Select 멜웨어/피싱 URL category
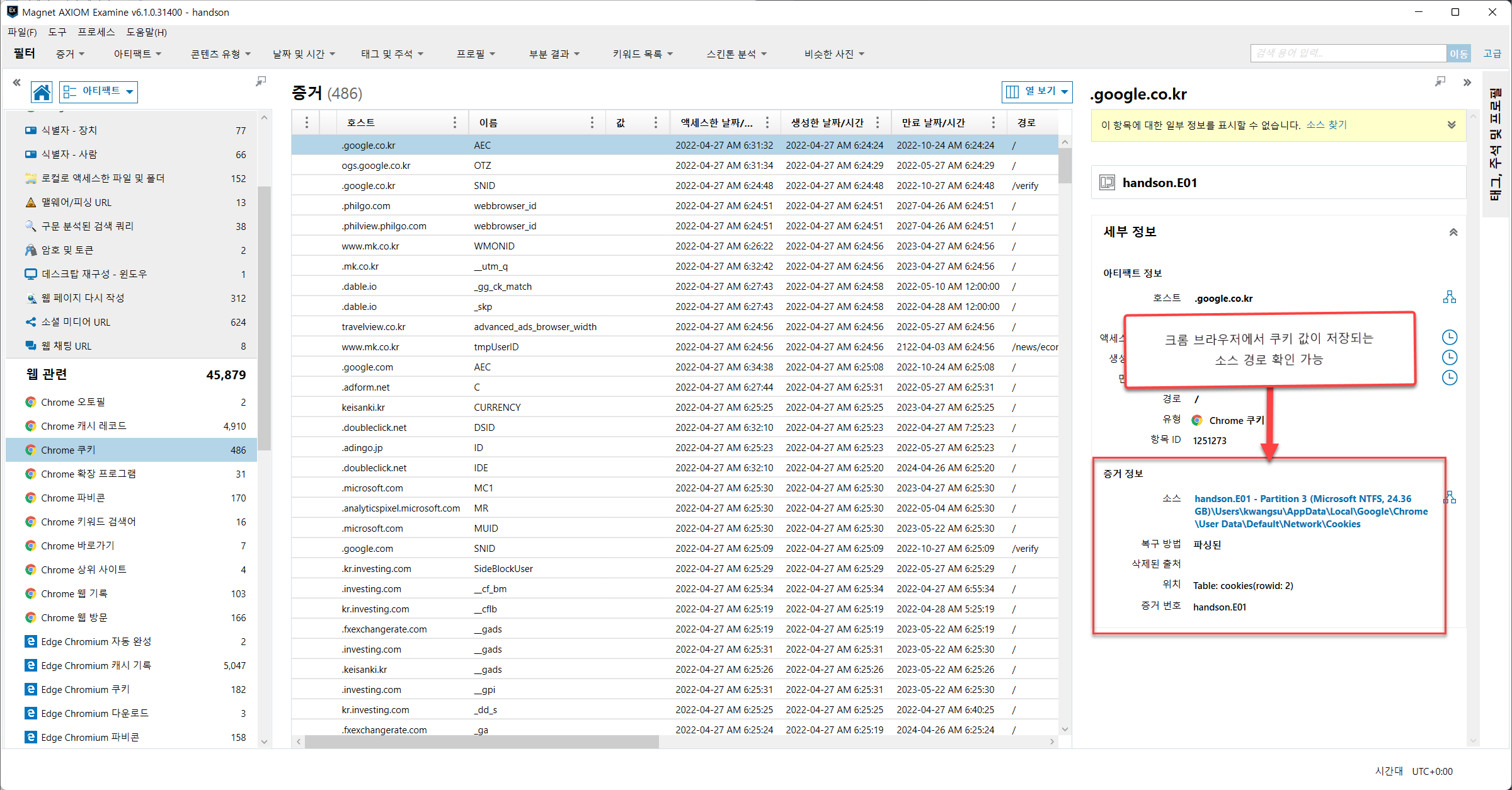Screen dimensions: 1512x790 [x=132, y=202]
